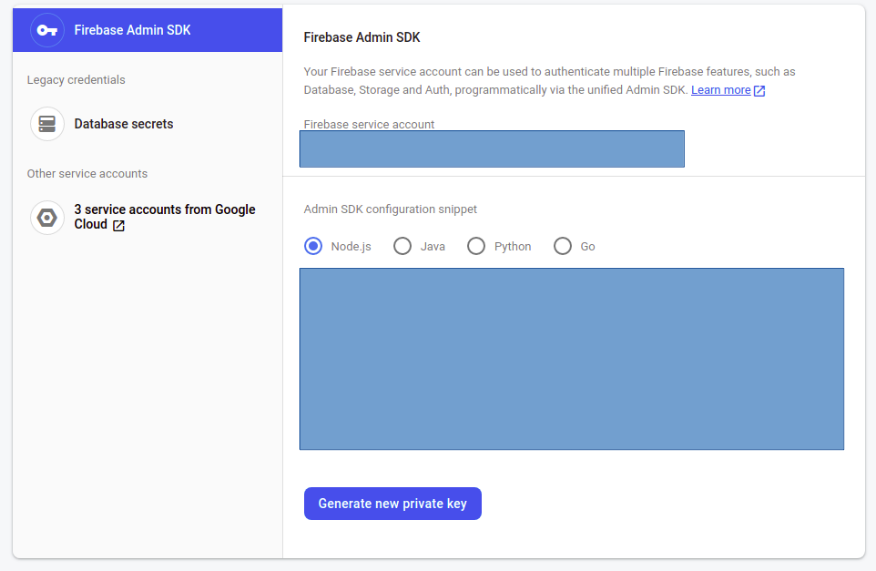Click the Node.js label text
The image size is (876, 571).
351,246
